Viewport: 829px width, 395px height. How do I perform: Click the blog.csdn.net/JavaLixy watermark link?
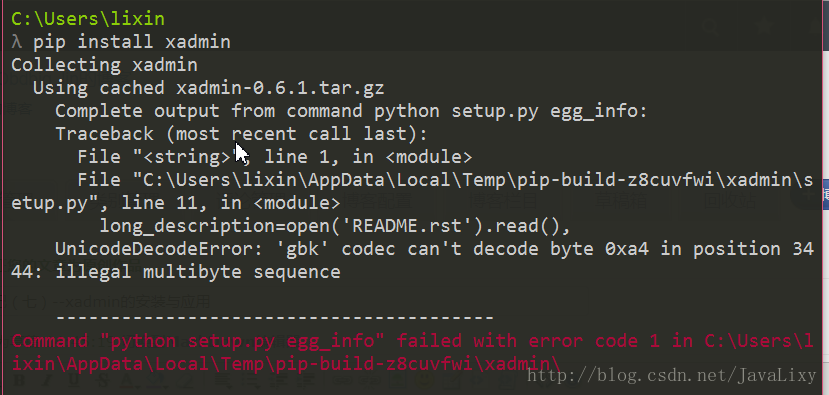coord(672,375)
